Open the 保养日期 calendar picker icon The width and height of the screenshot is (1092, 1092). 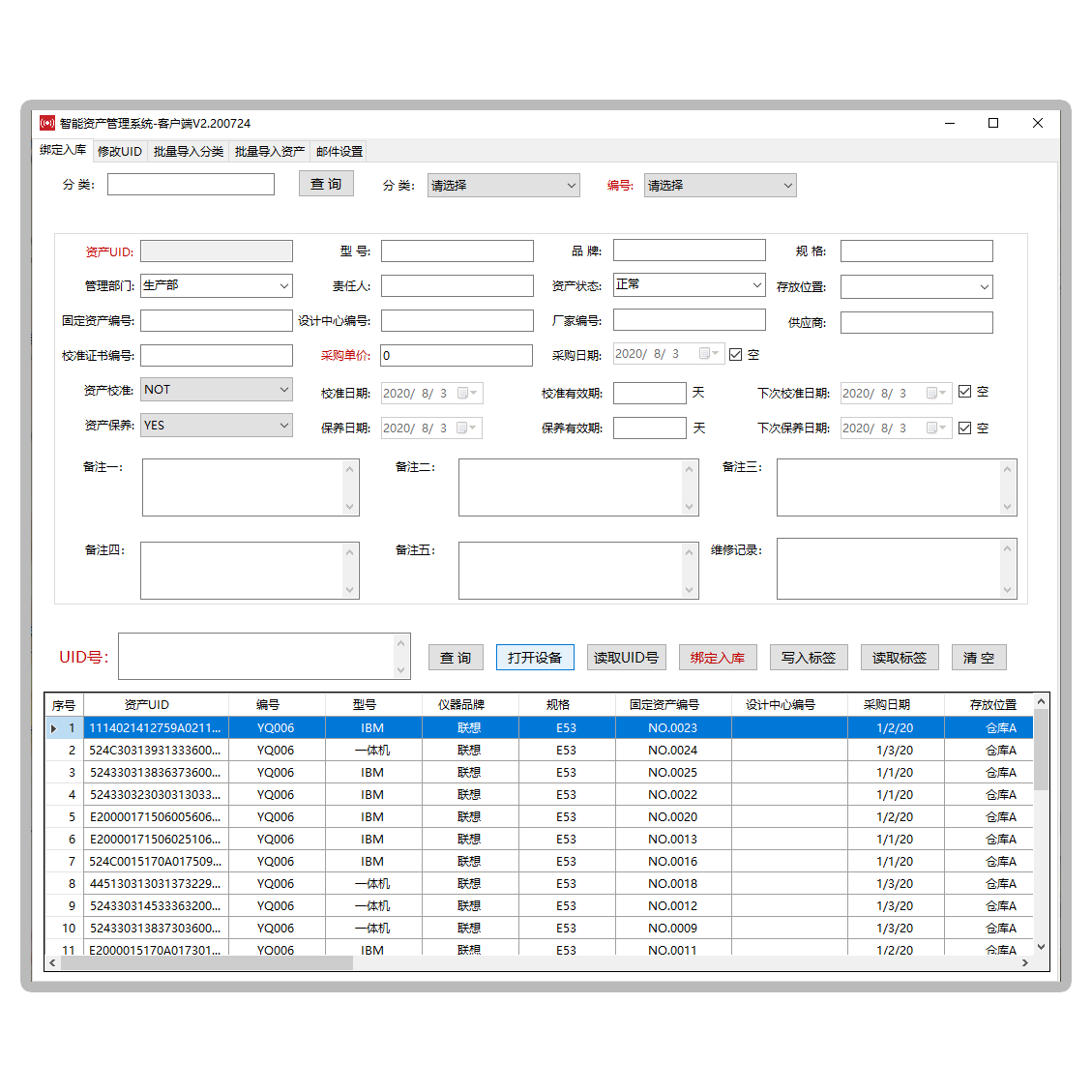coord(466,428)
